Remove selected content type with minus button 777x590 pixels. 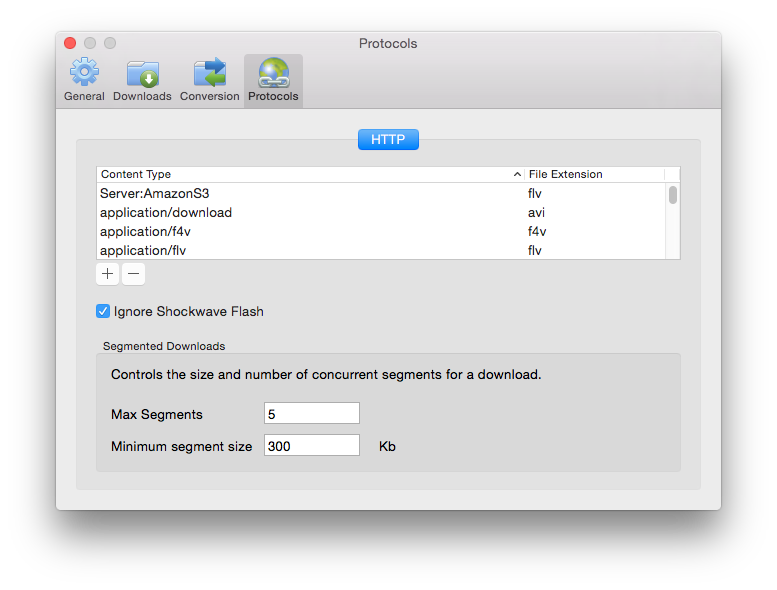133,274
